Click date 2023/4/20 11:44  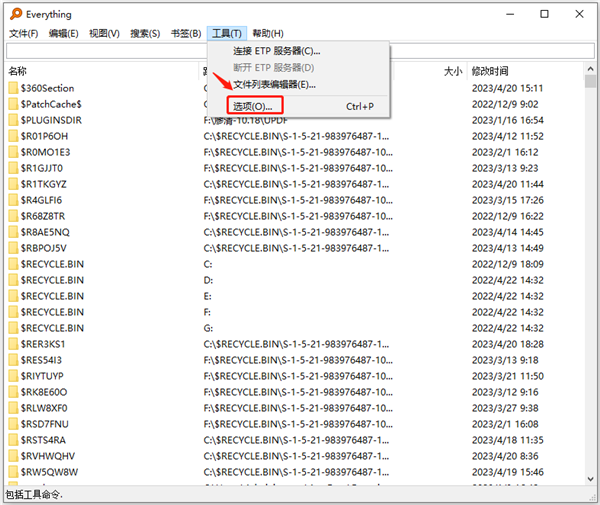[x=507, y=184]
